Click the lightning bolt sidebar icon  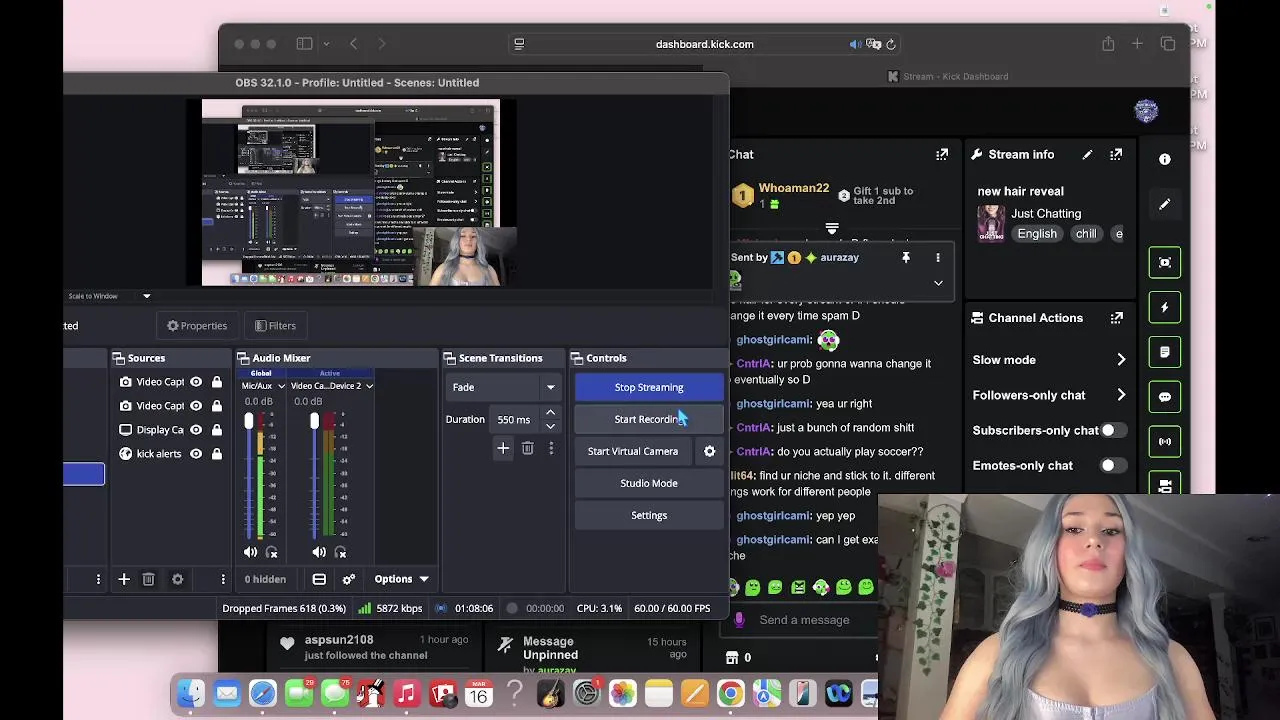tap(1165, 307)
